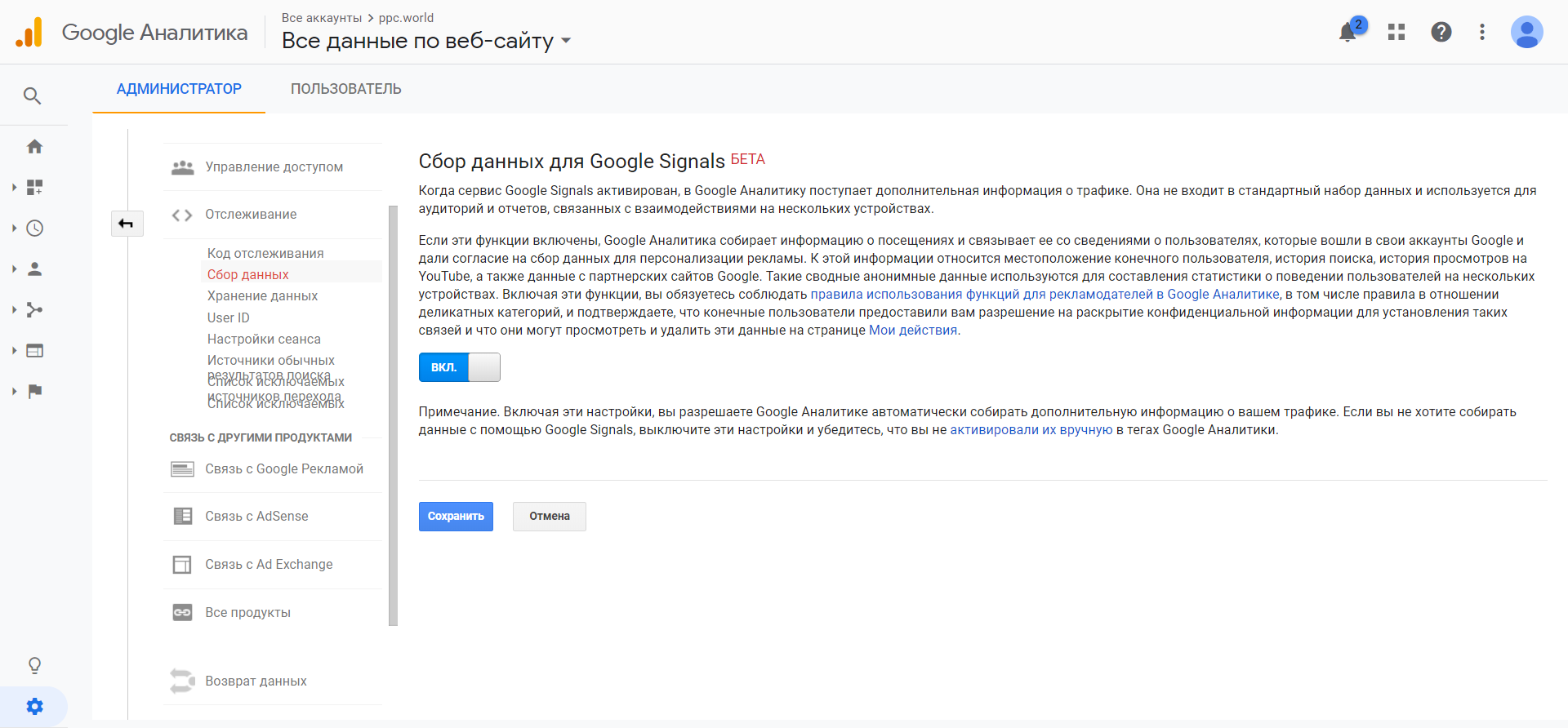Open the 'Все данные по веб-сайту' view dropdown
The image size is (1568, 728).
coord(425,41)
